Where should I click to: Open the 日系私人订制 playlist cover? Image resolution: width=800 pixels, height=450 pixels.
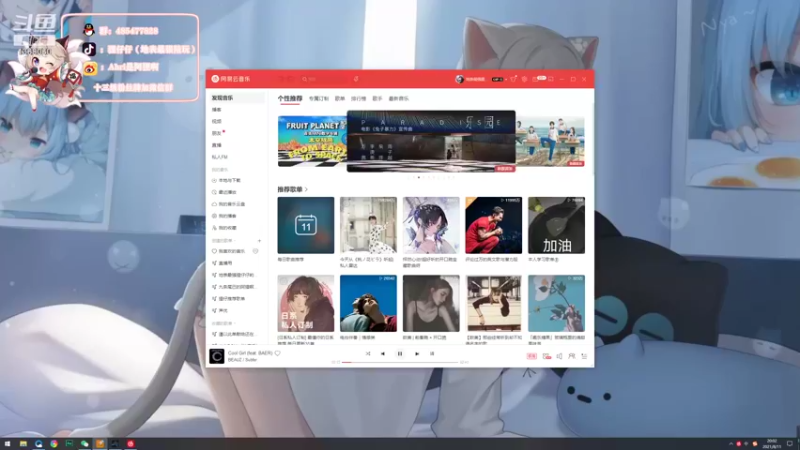point(306,304)
